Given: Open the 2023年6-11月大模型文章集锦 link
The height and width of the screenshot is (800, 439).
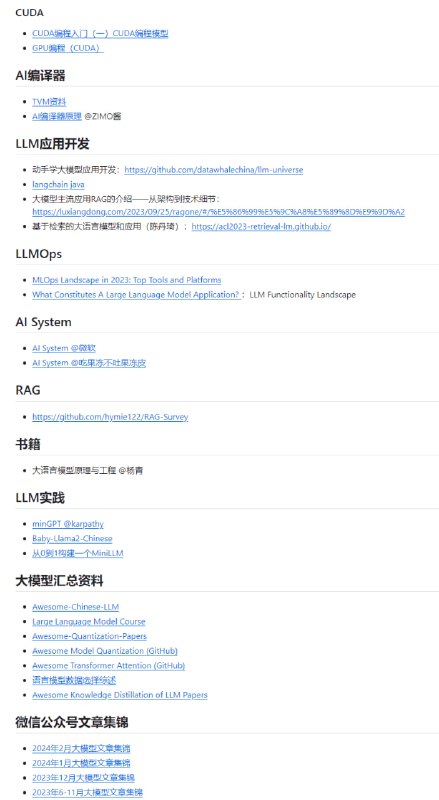Looking at the screenshot, I should tap(87, 792).
